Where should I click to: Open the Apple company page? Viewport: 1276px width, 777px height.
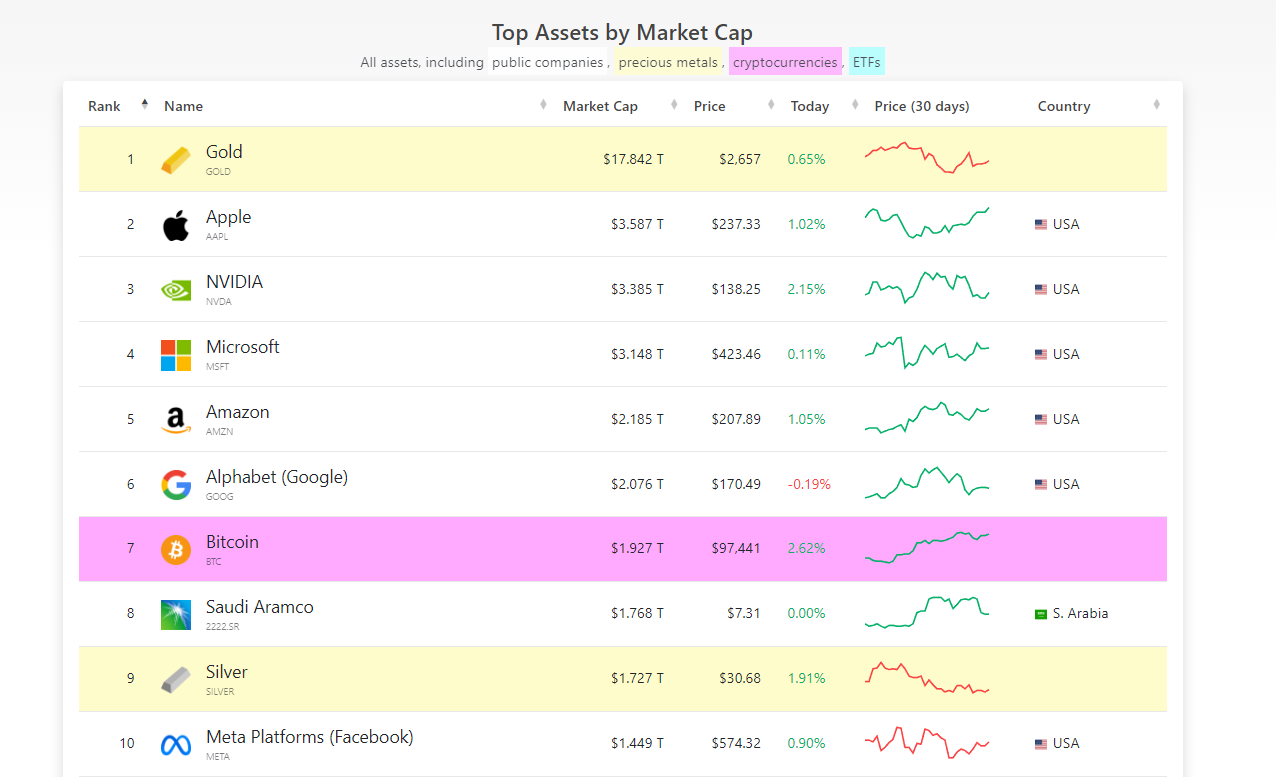click(228, 217)
